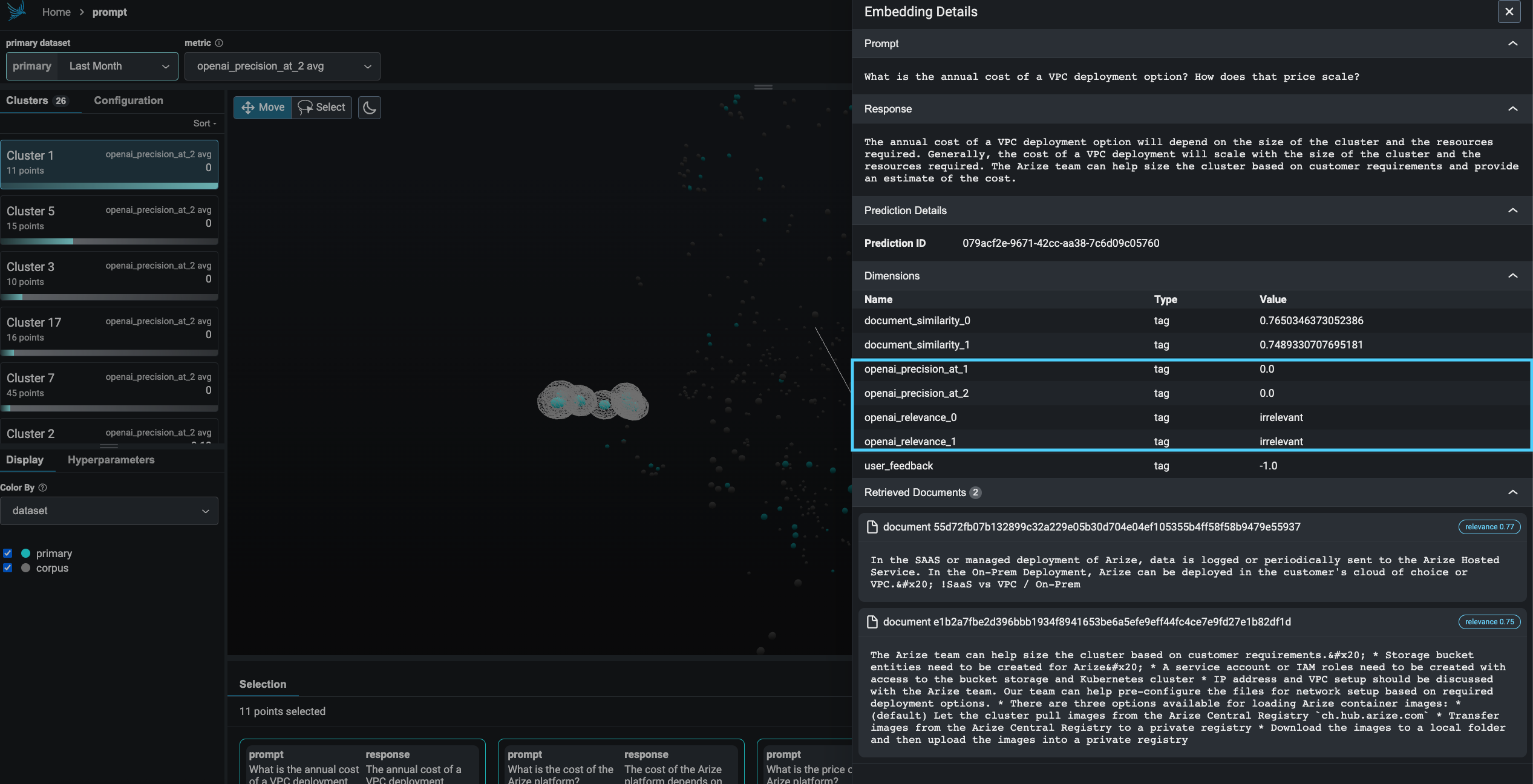Collapse the Dimensions section
The width and height of the screenshot is (1533, 784).
[1513, 276]
